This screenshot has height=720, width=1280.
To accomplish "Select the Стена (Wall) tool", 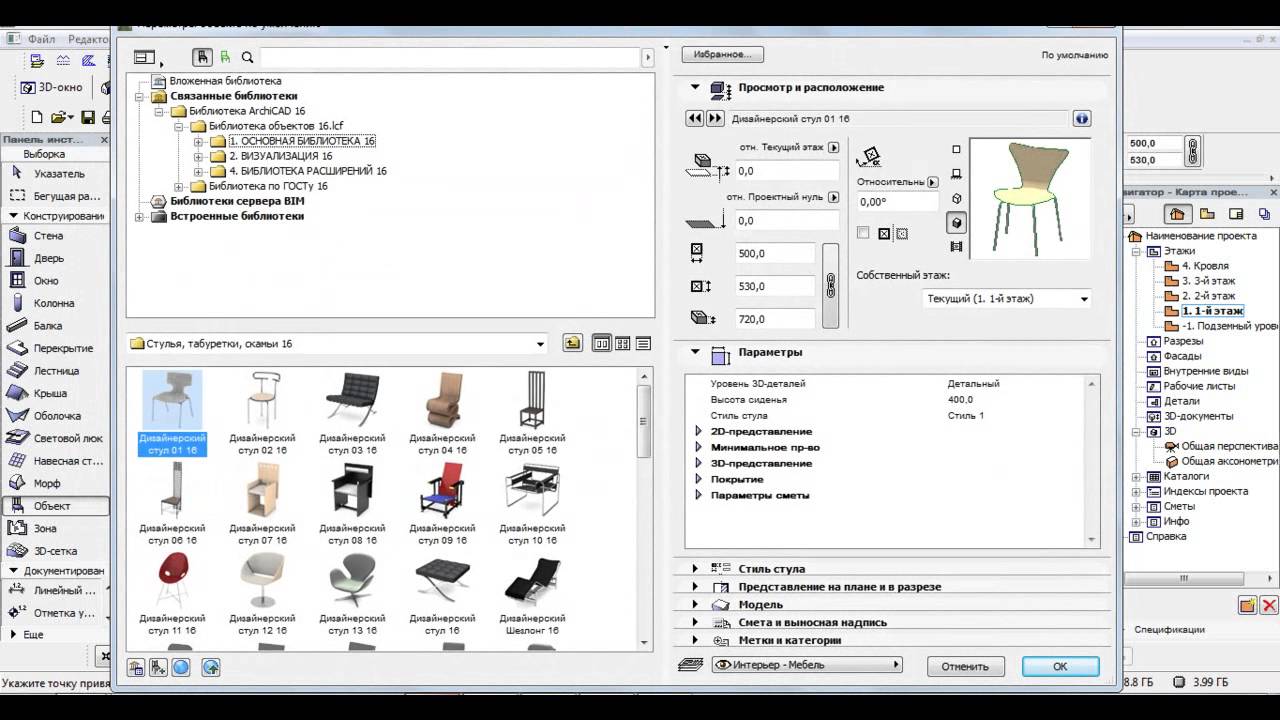I will [55, 236].
